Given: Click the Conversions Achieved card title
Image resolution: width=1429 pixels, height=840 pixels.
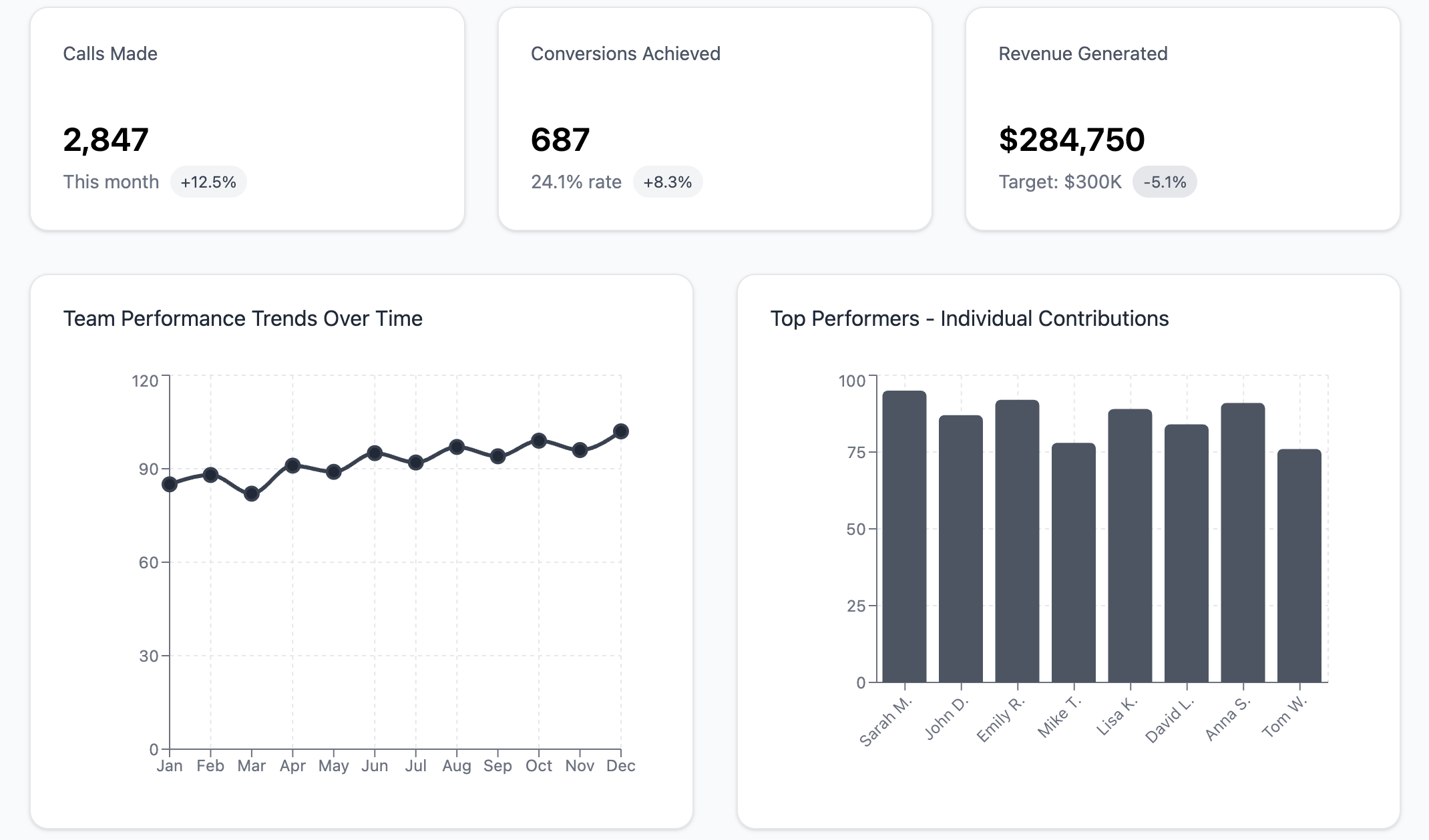Looking at the screenshot, I should (x=625, y=54).
